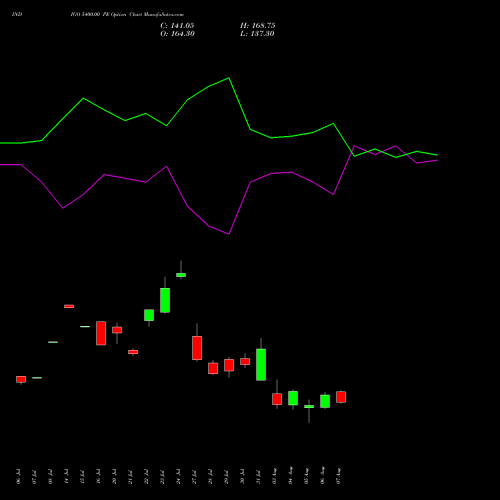
Task: Click the 07 Aug date axis label
Action: [338, 476]
